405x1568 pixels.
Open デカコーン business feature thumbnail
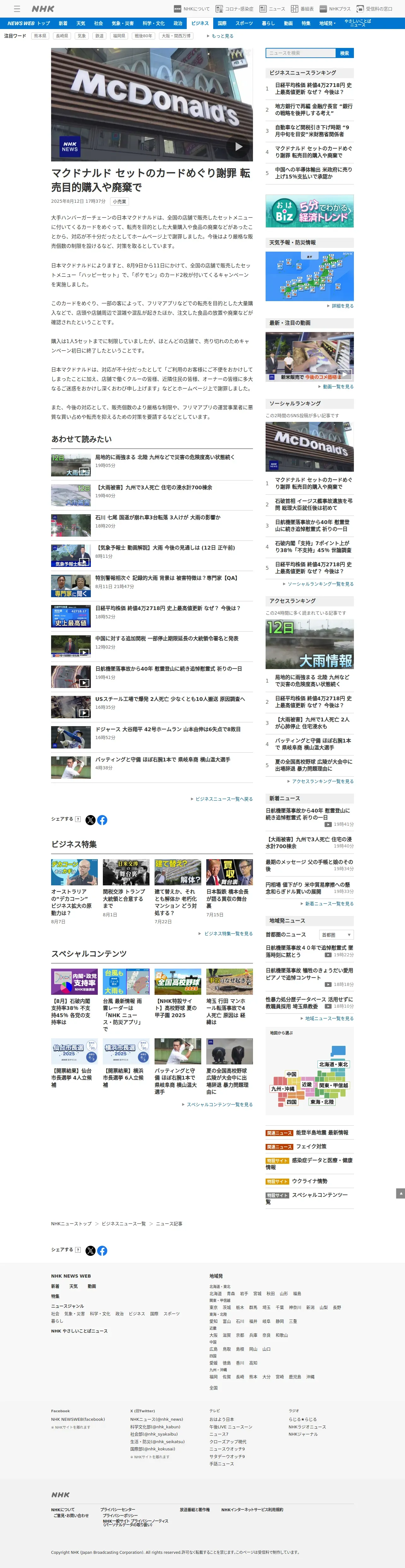click(x=74, y=872)
